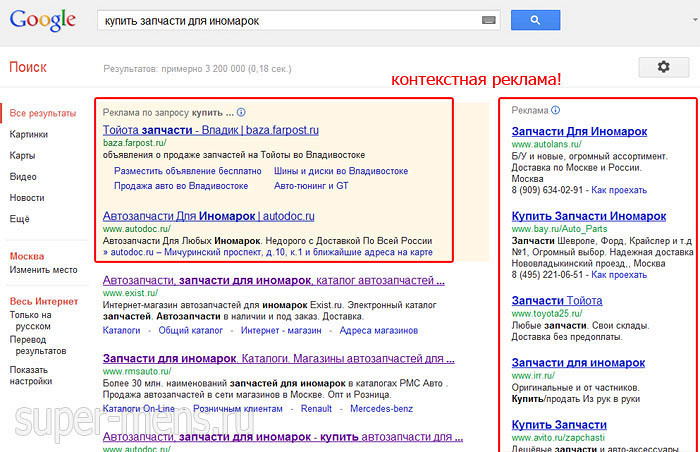Click info icon next to right-column 'Реклама'
Screen dimensions: 700x452
(555, 110)
